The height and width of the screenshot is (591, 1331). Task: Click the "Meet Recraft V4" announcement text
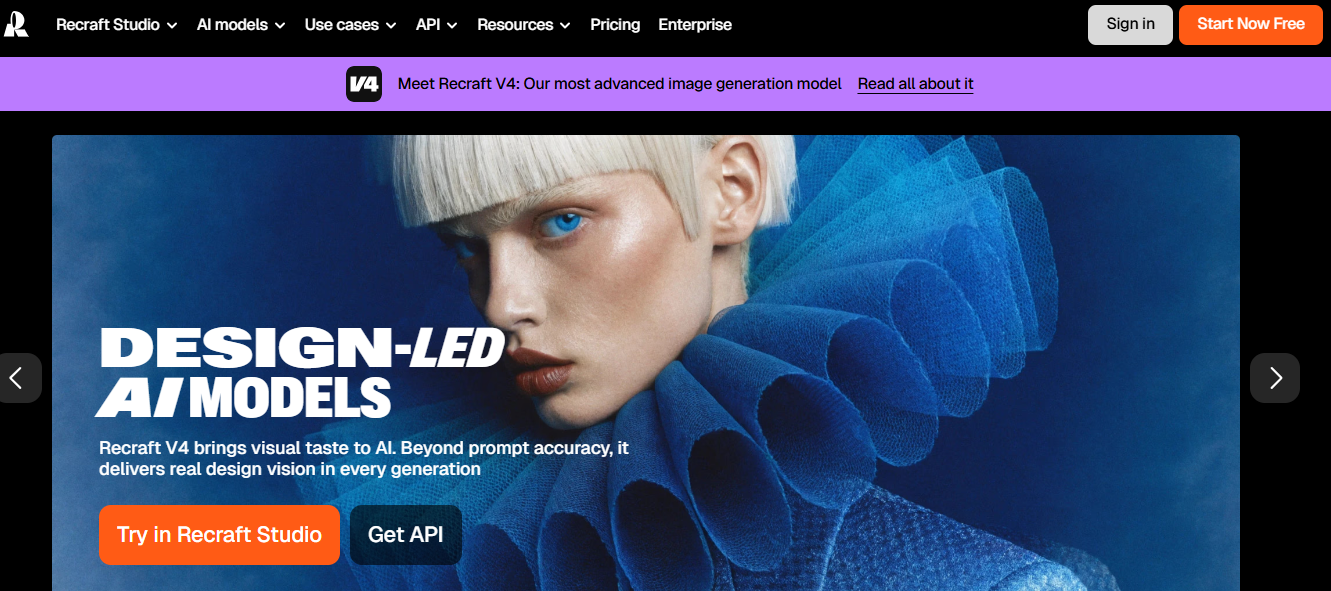(x=619, y=84)
